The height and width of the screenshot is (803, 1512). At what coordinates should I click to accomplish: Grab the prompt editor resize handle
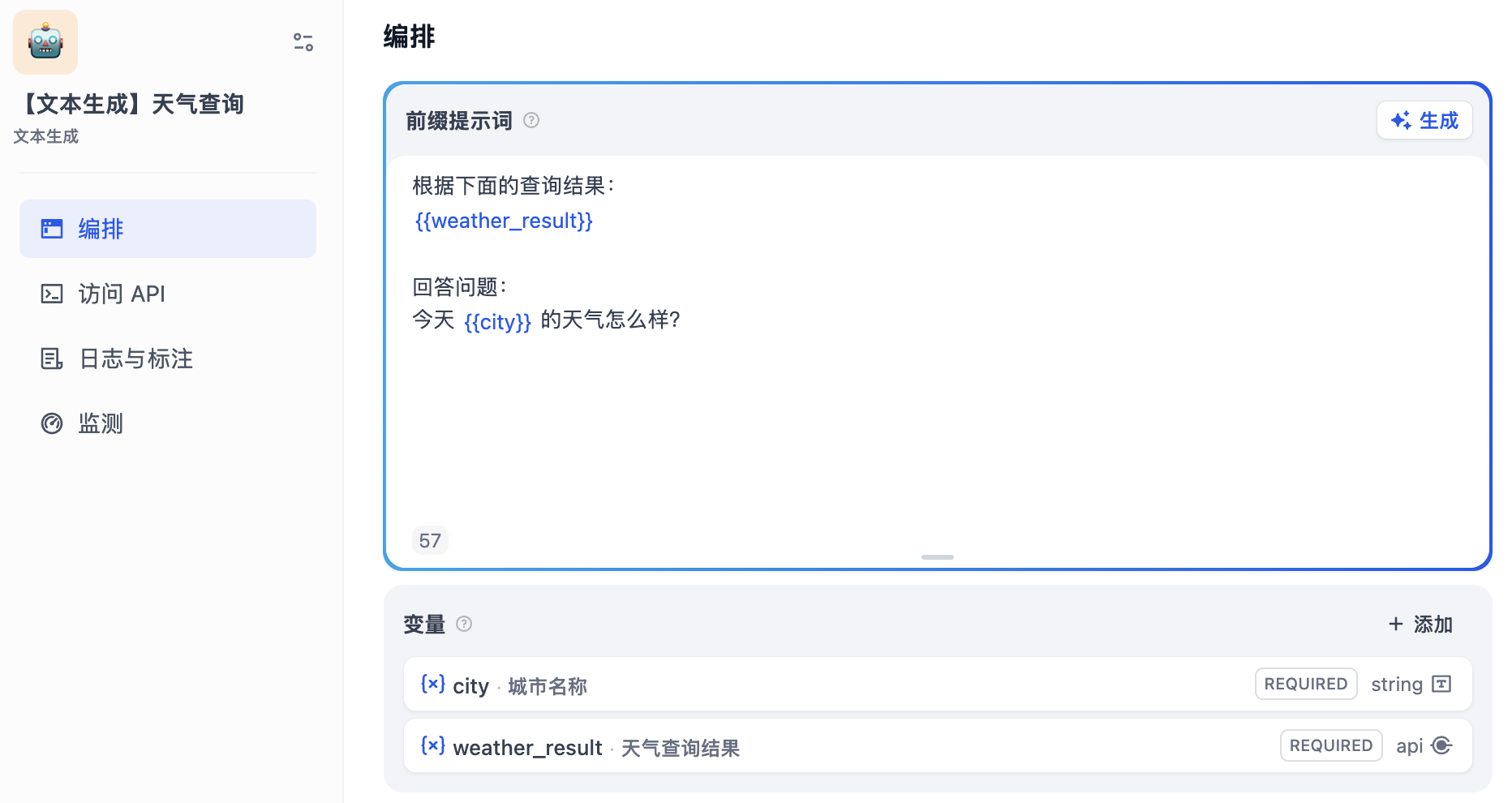[937, 557]
